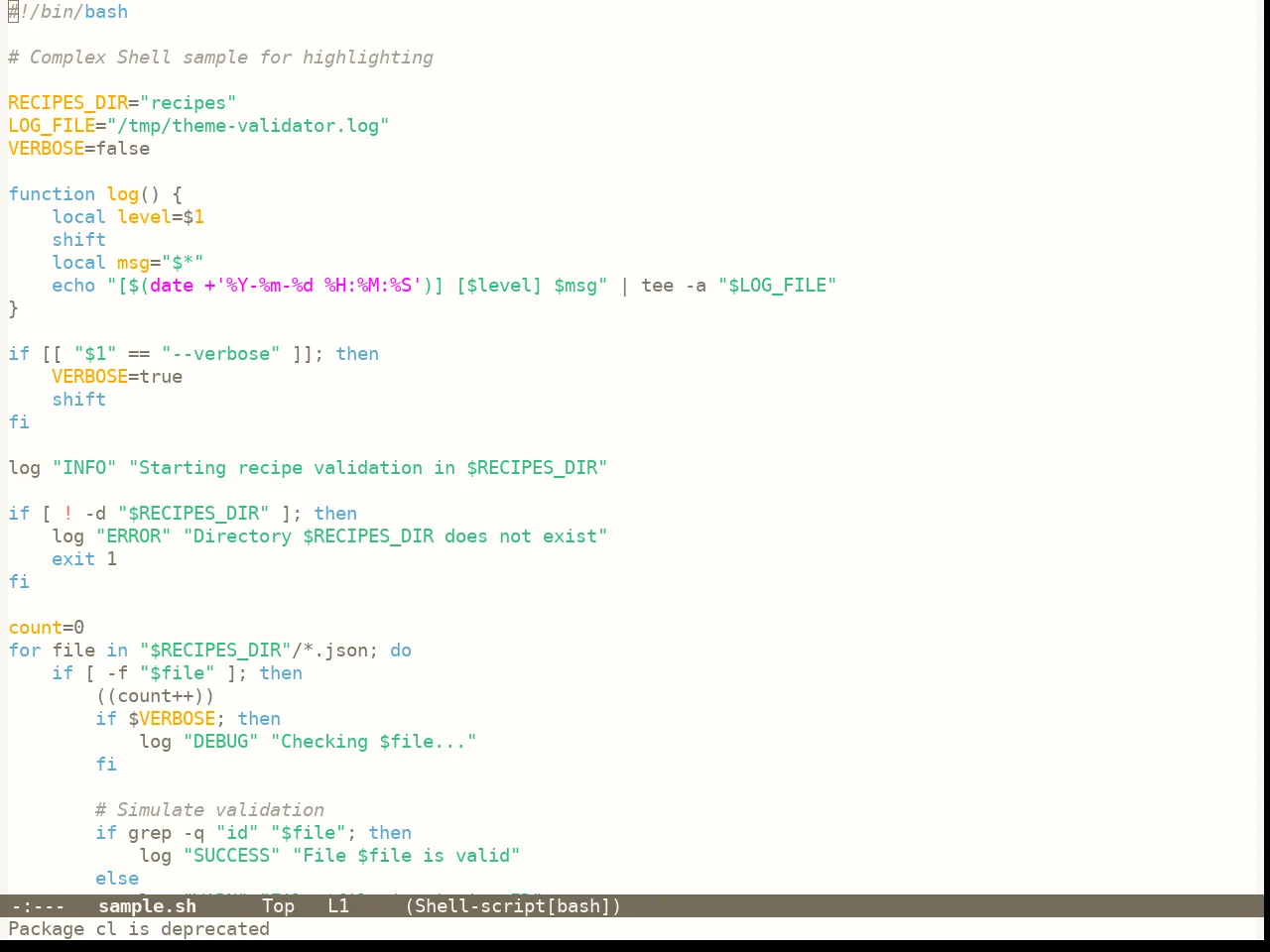Click 'VERBOSE=false' line

79,149
